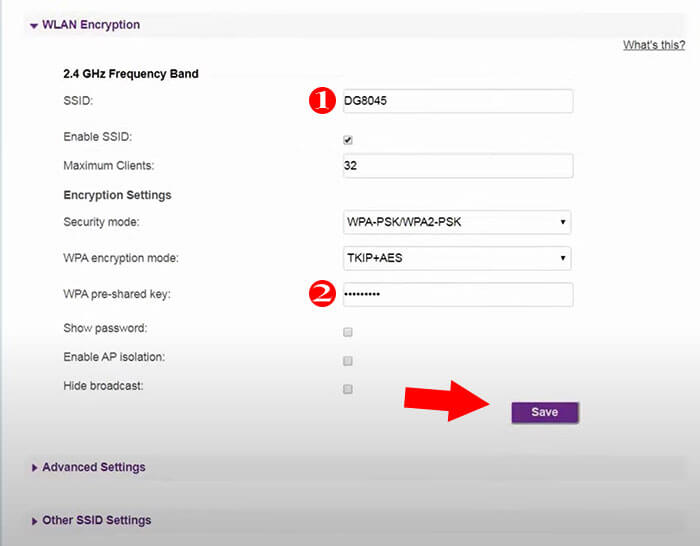Viewport: 700px width, 546px height.
Task: Open the Security mode dropdown
Action: tap(457, 222)
